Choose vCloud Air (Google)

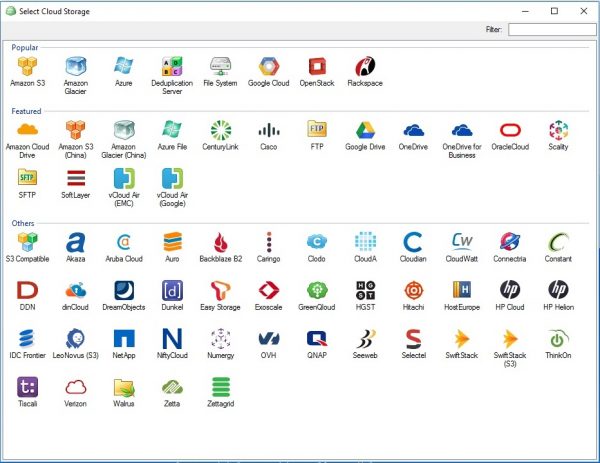point(172,178)
